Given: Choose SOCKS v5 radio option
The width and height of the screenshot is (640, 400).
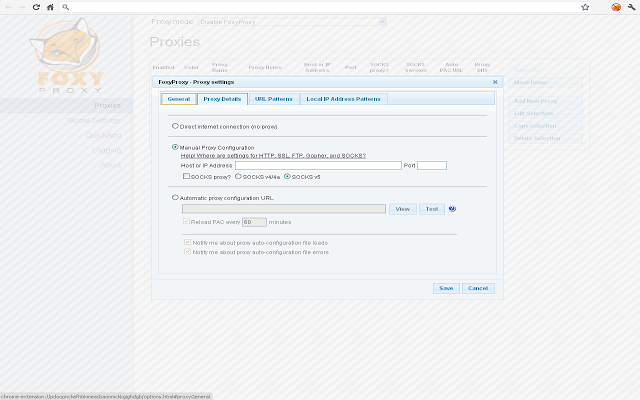Looking at the screenshot, I should [x=287, y=176].
